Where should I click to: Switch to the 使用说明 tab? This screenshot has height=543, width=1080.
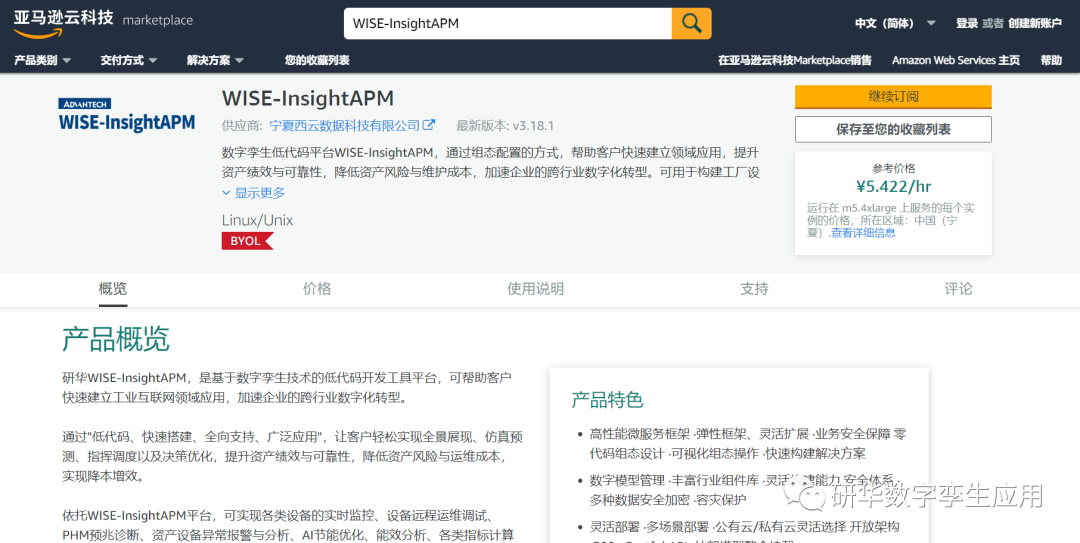point(536,289)
